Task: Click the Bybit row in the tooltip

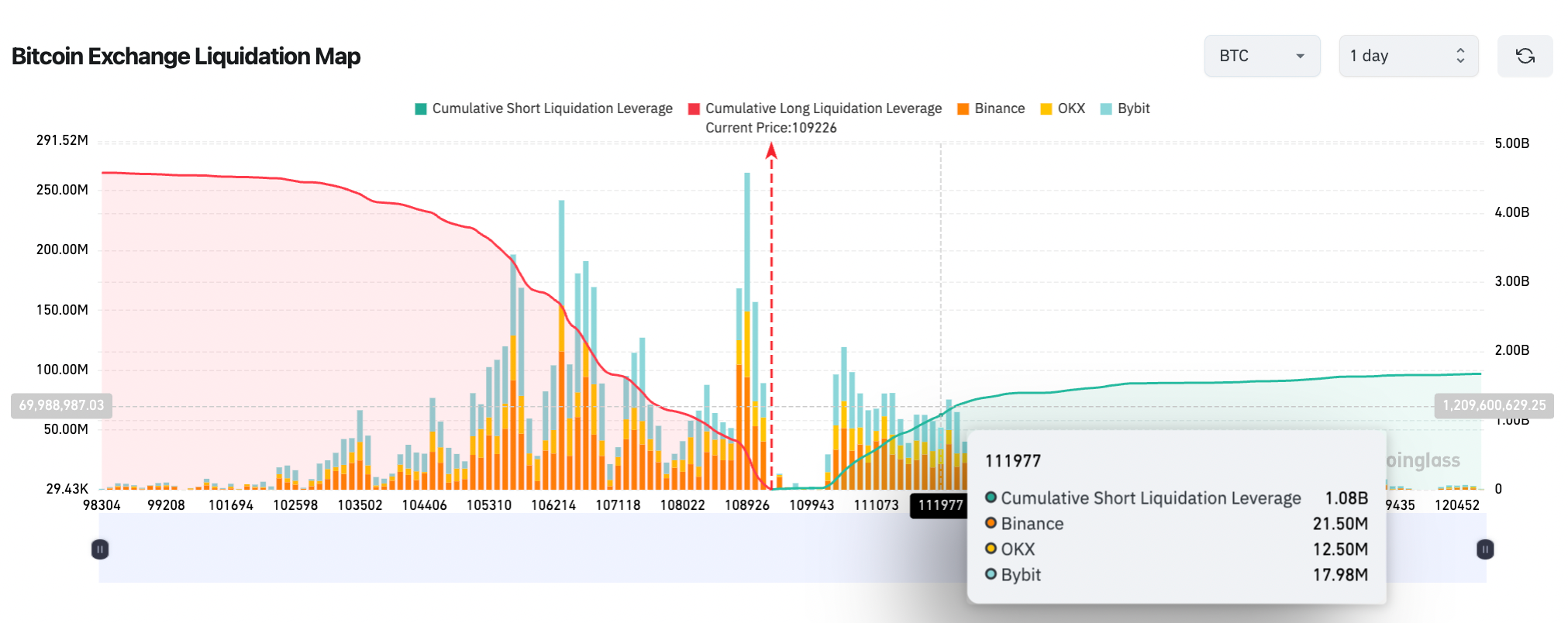Action: point(1175,575)
